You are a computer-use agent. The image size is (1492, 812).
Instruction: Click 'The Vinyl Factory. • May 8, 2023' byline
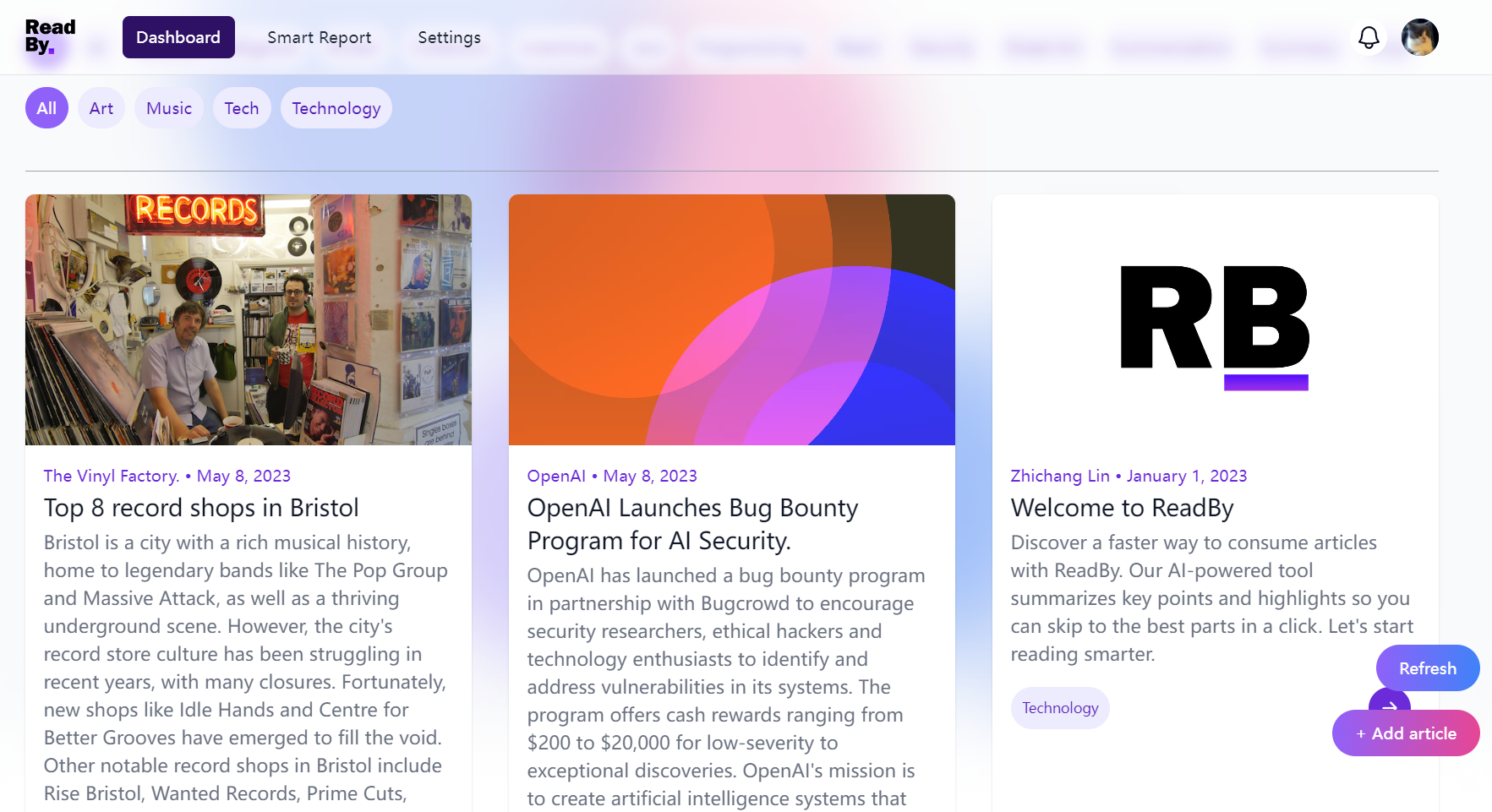(x=167, y=476)
